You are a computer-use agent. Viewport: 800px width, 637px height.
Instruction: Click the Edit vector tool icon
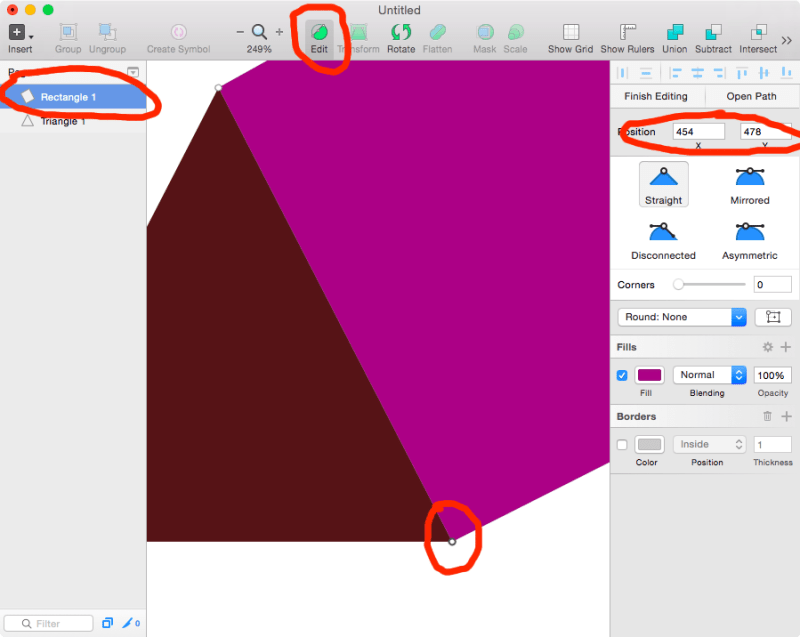[319, 31]
